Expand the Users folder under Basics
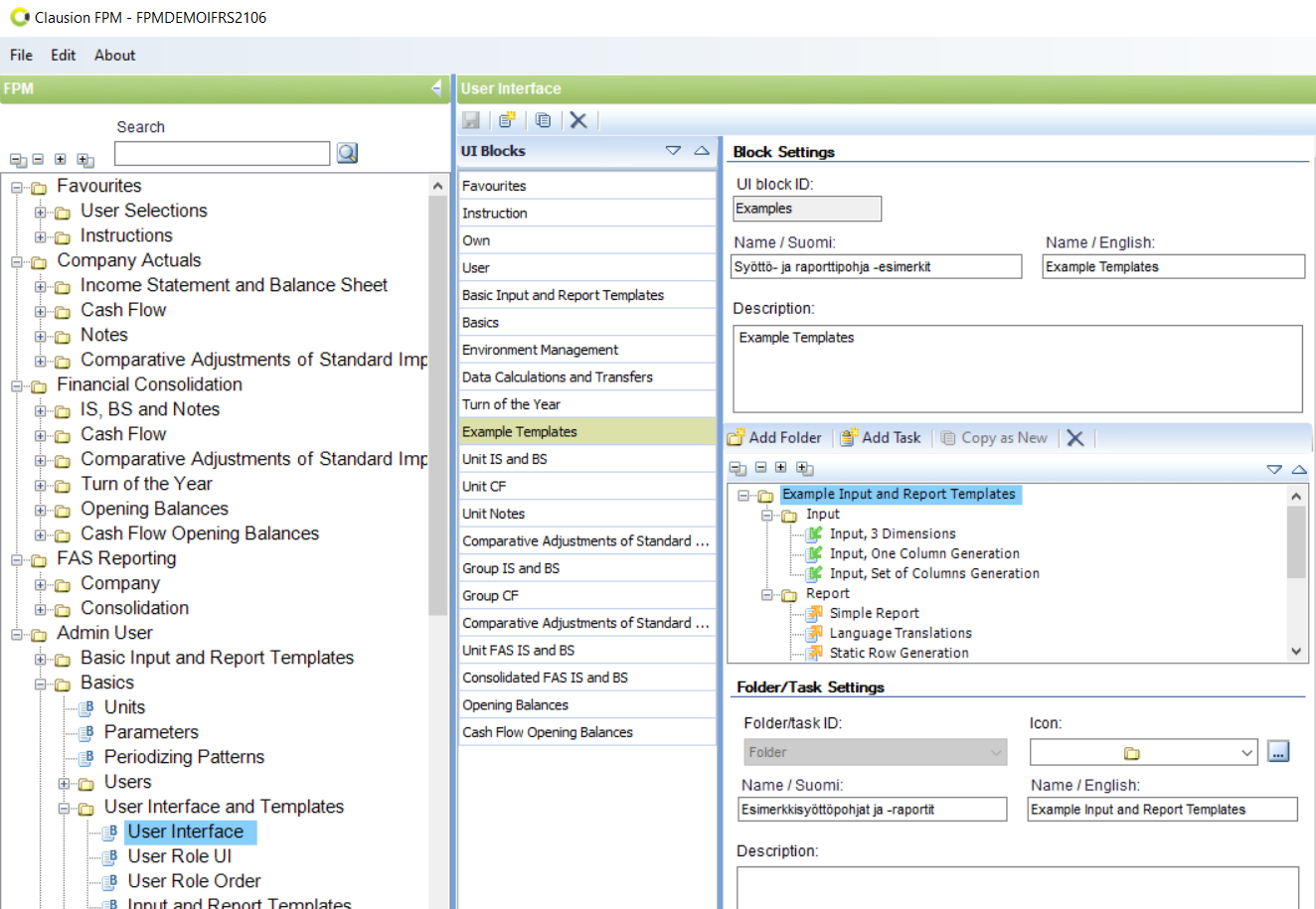Screen dimensions: 1316x909 [x=65, y=783]
